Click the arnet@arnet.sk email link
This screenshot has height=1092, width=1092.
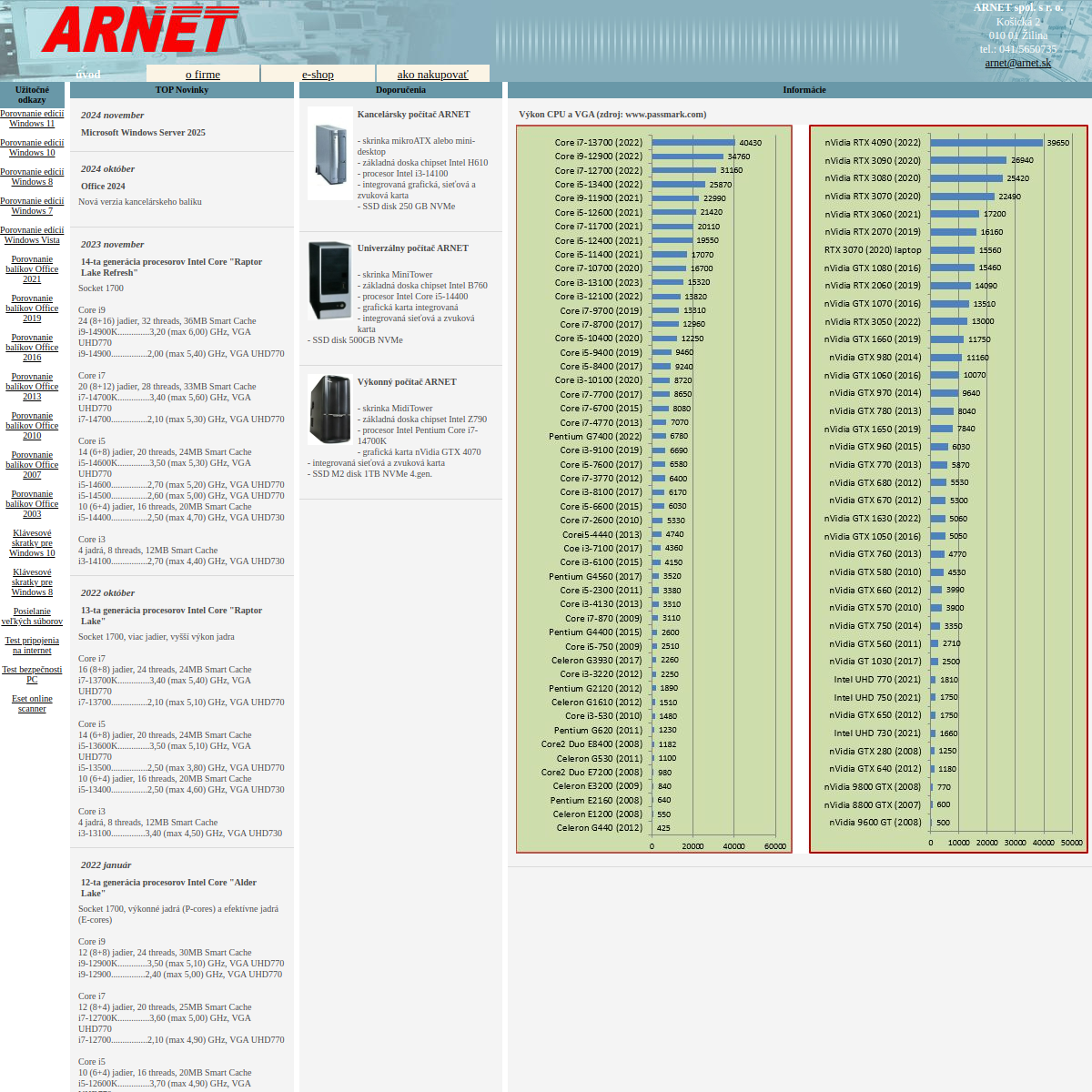[x=1017, y=63]
